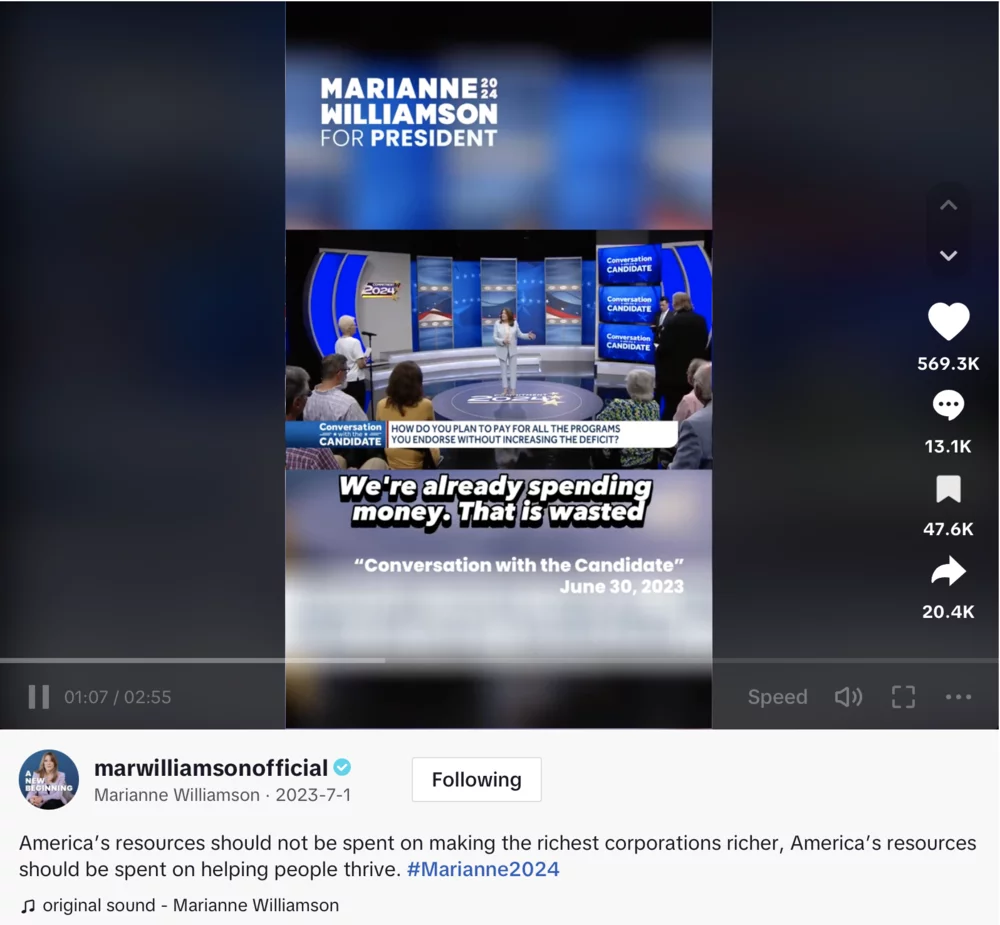
Task: Mute the video volume
Action: [x=848, y=697]
